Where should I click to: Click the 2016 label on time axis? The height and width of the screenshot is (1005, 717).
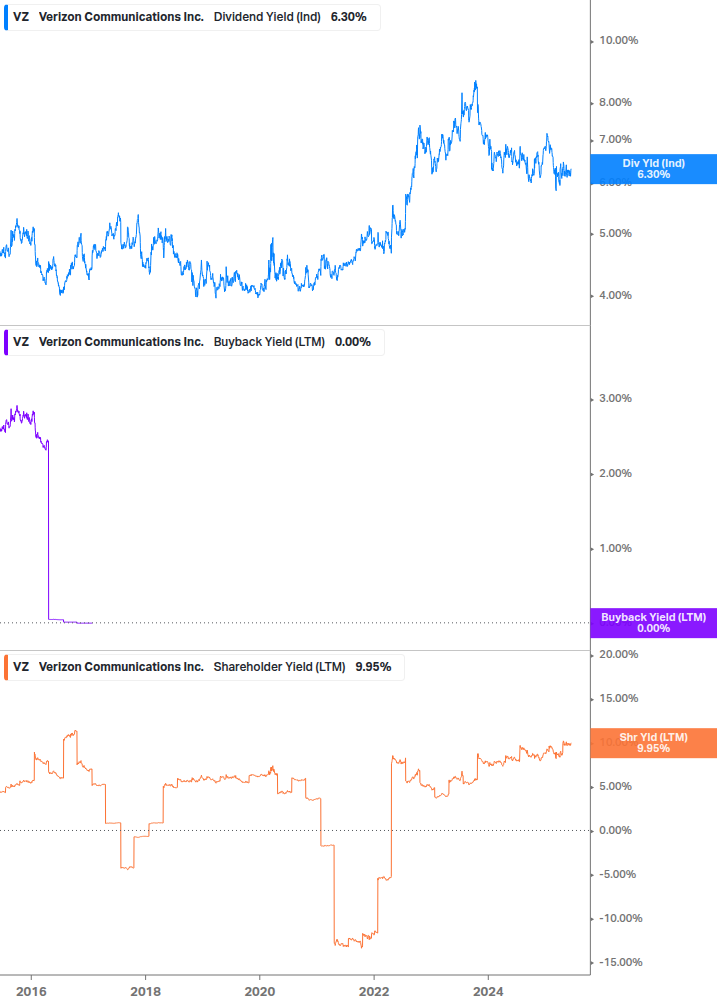coord(31,992)
